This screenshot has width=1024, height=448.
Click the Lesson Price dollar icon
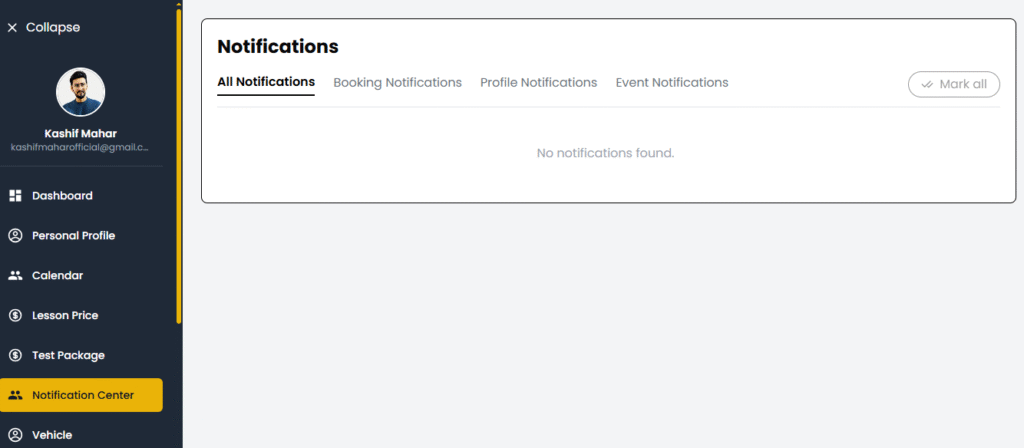(x=15, y=315)
